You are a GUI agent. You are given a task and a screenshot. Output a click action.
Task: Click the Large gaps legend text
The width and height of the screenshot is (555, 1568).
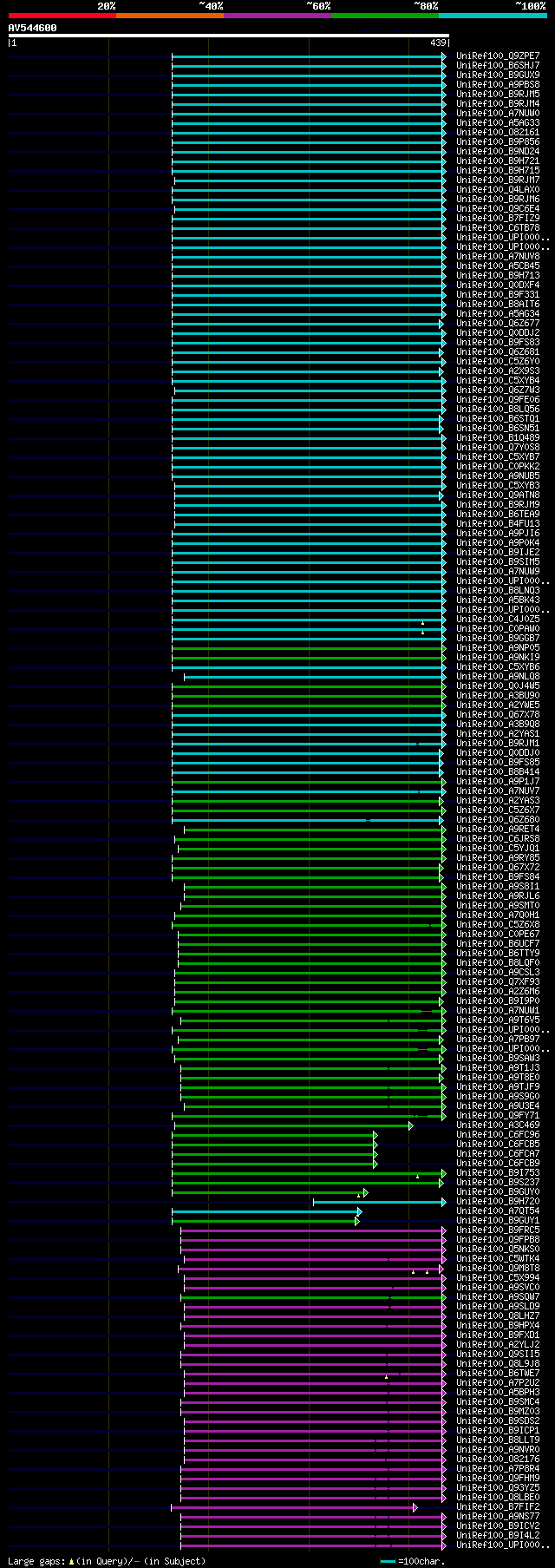click(107, 1561)
